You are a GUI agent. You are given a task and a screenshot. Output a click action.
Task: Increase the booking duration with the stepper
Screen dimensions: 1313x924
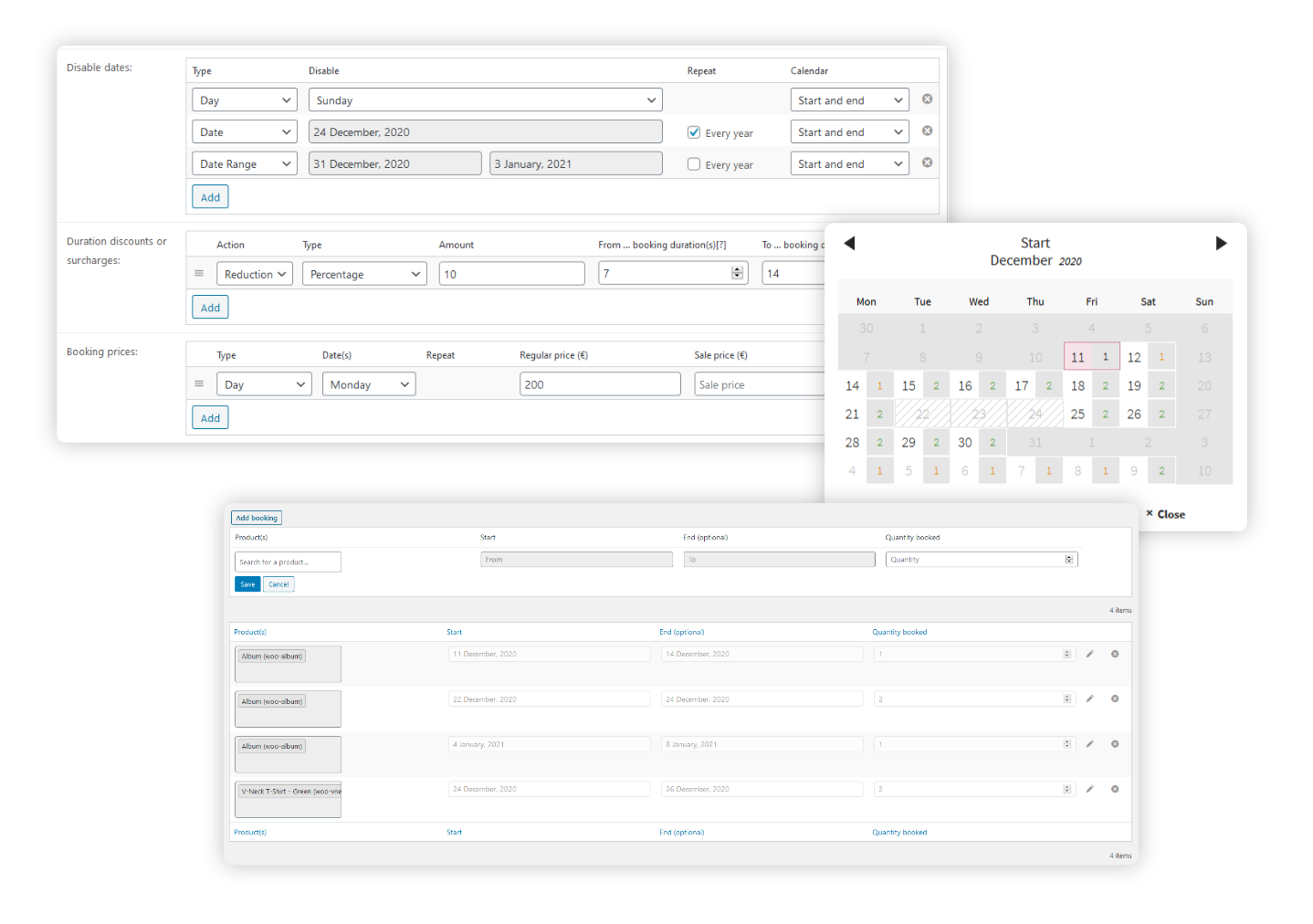737,268
